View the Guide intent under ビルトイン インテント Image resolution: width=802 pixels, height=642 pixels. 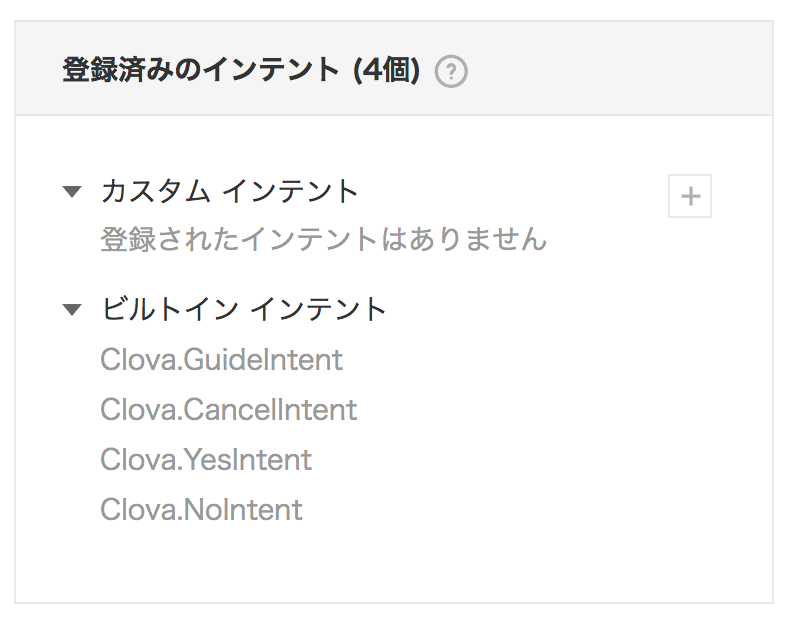[x=221, y=360]
